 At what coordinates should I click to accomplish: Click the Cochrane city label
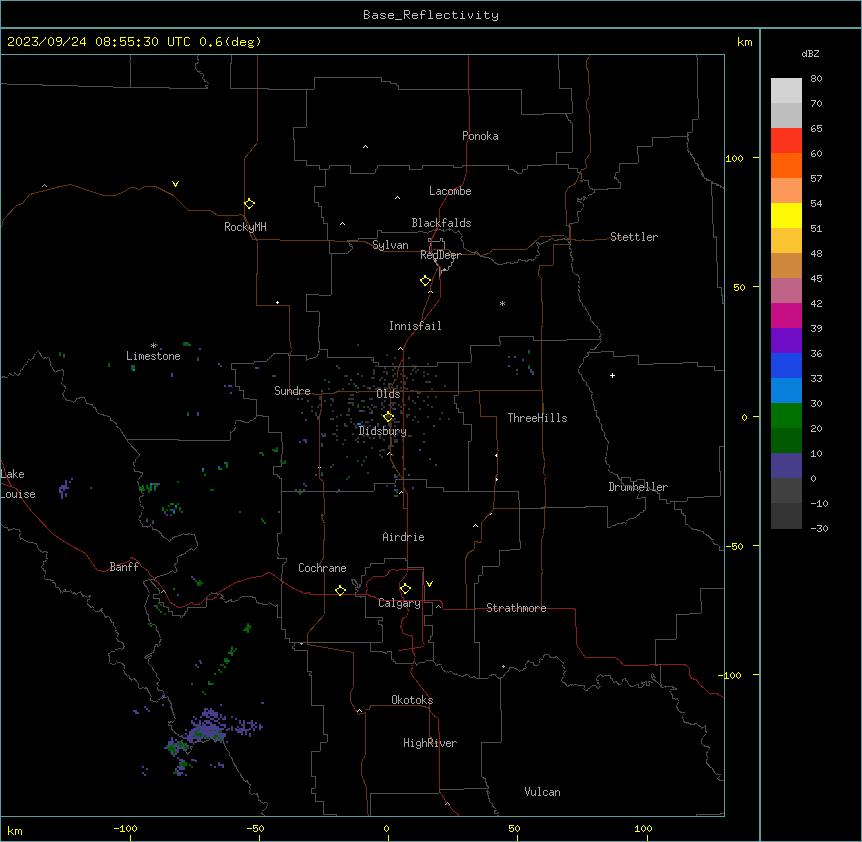[322, 568]
